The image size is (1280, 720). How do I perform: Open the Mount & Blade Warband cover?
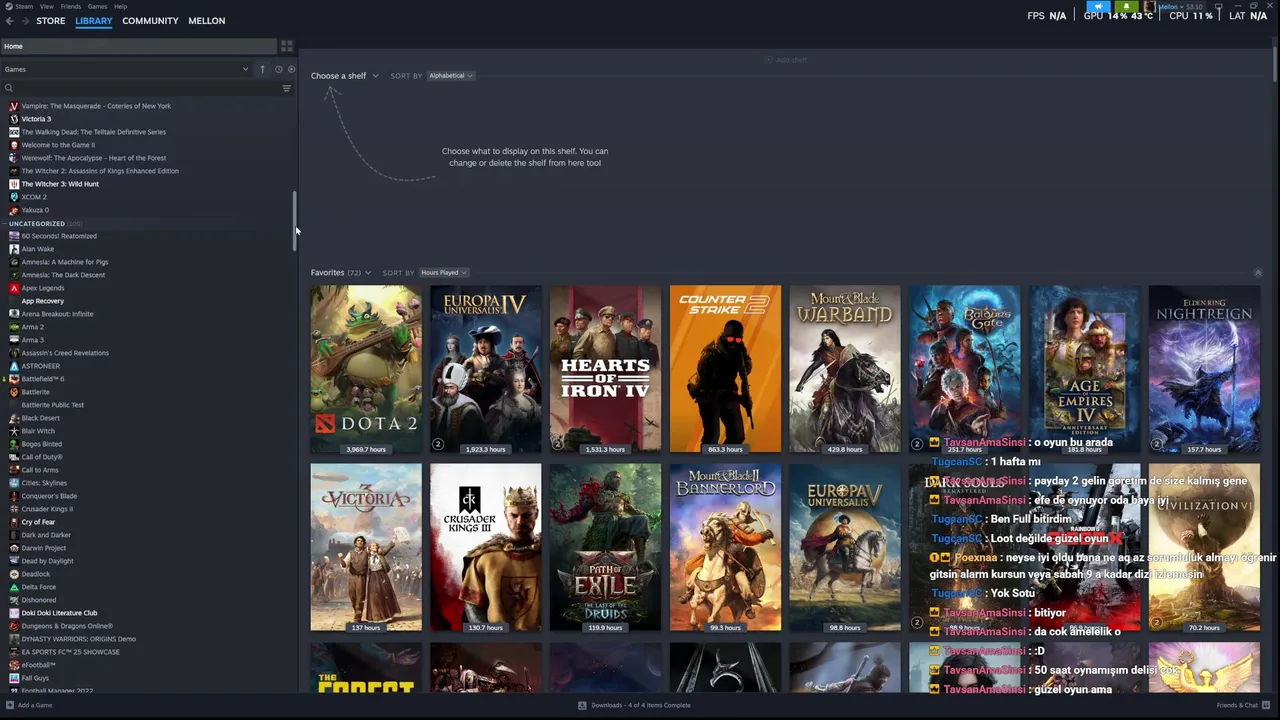[x=845, y=369]
